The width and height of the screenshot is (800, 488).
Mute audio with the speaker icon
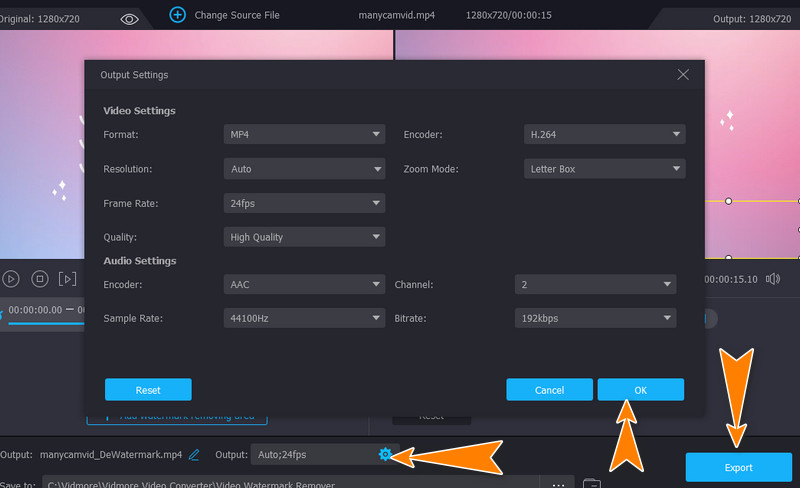tap(772, 279)
